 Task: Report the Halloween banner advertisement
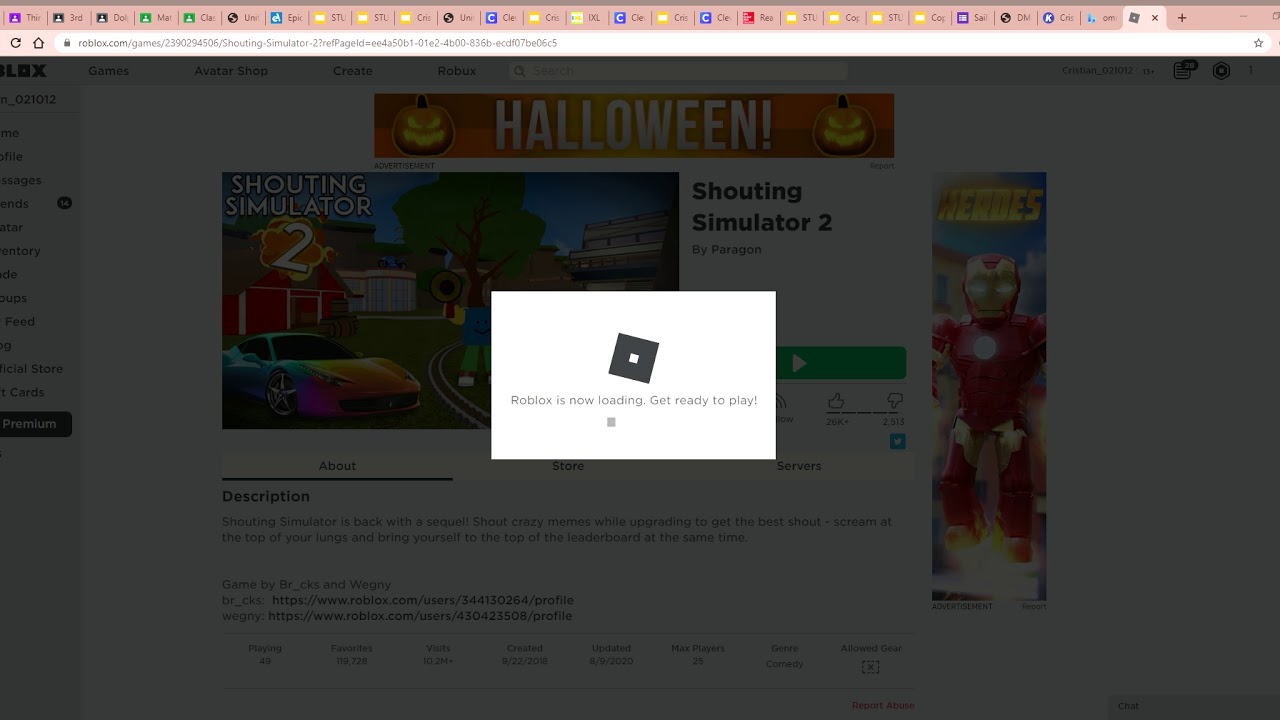(x=882, y=166)
